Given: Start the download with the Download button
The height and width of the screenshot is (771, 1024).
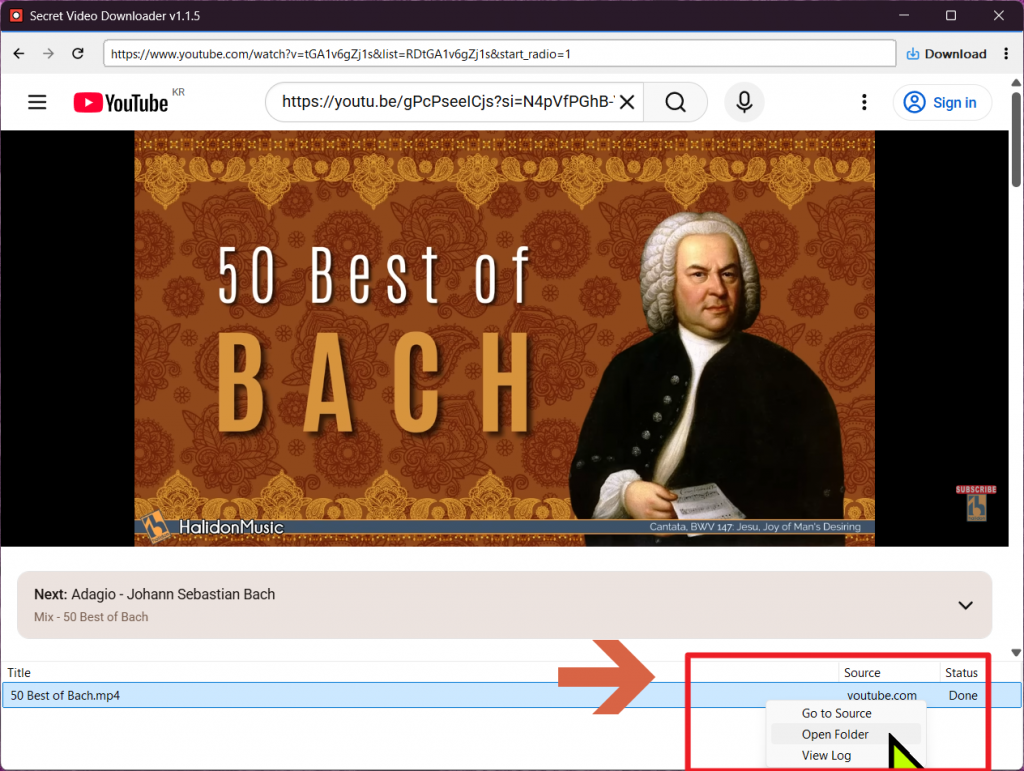Looking at the screenshot, I should pos(946,54).
